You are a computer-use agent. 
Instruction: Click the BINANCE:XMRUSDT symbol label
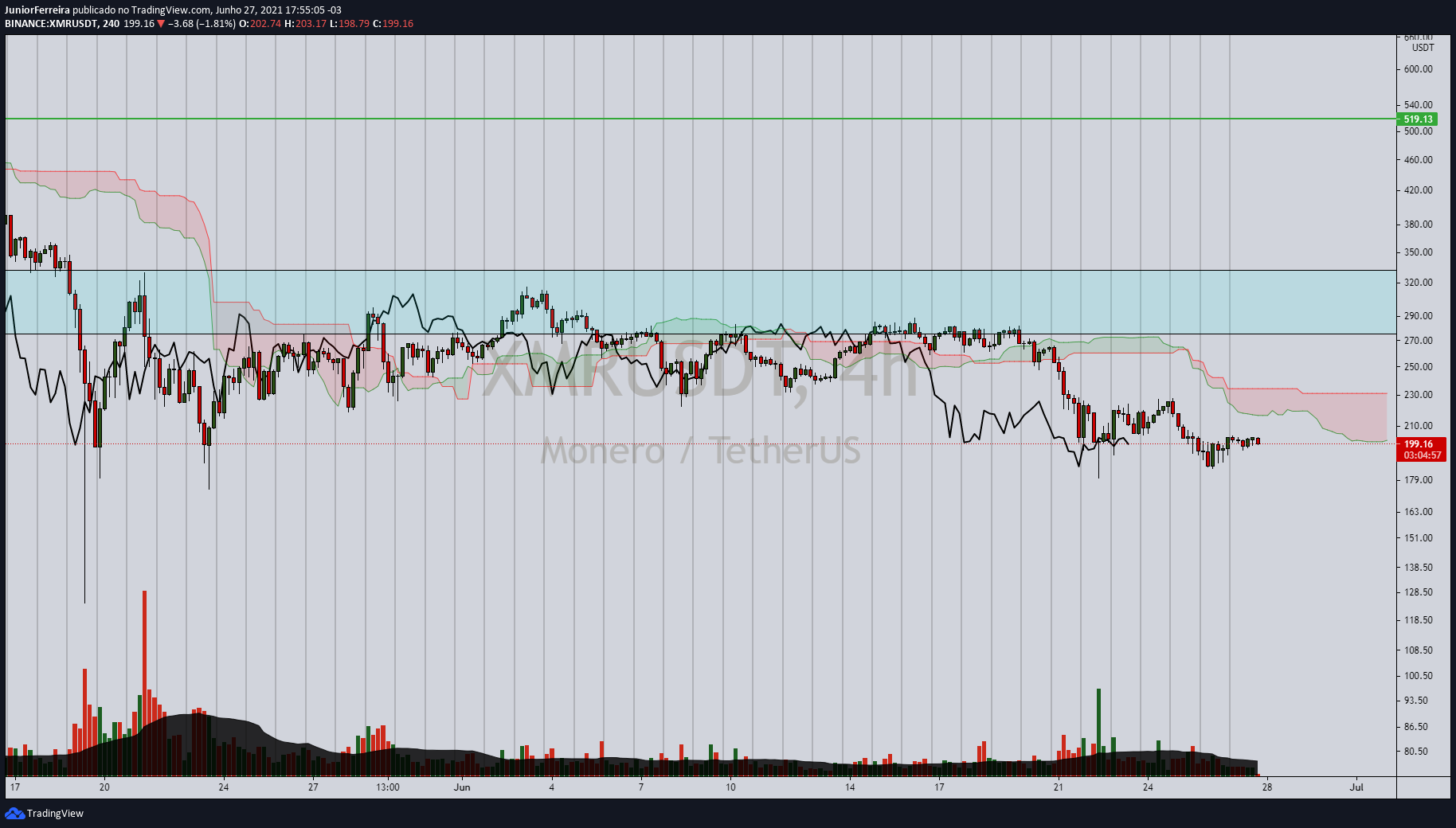point(51,24)
